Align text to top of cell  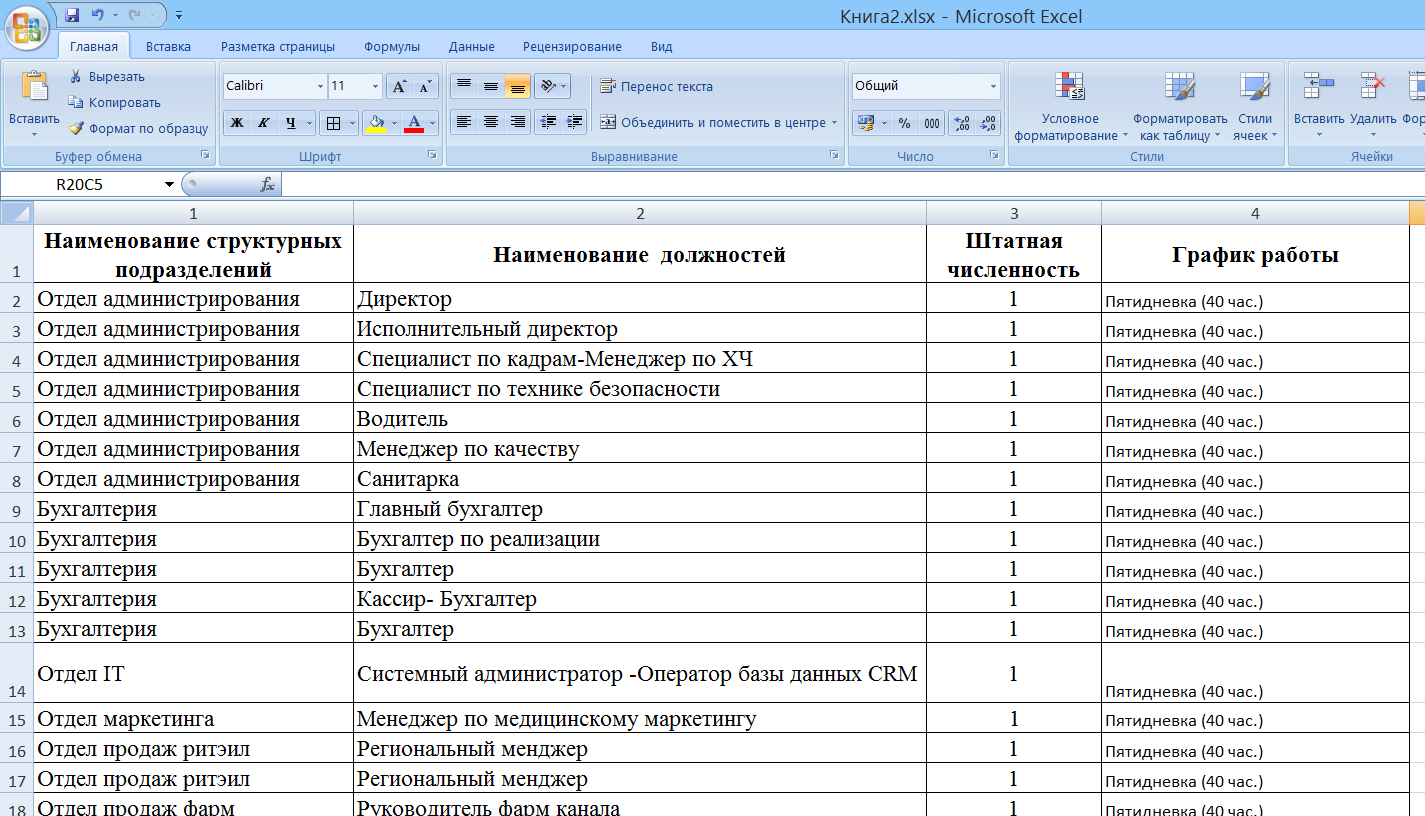click(x=464, y=86)
